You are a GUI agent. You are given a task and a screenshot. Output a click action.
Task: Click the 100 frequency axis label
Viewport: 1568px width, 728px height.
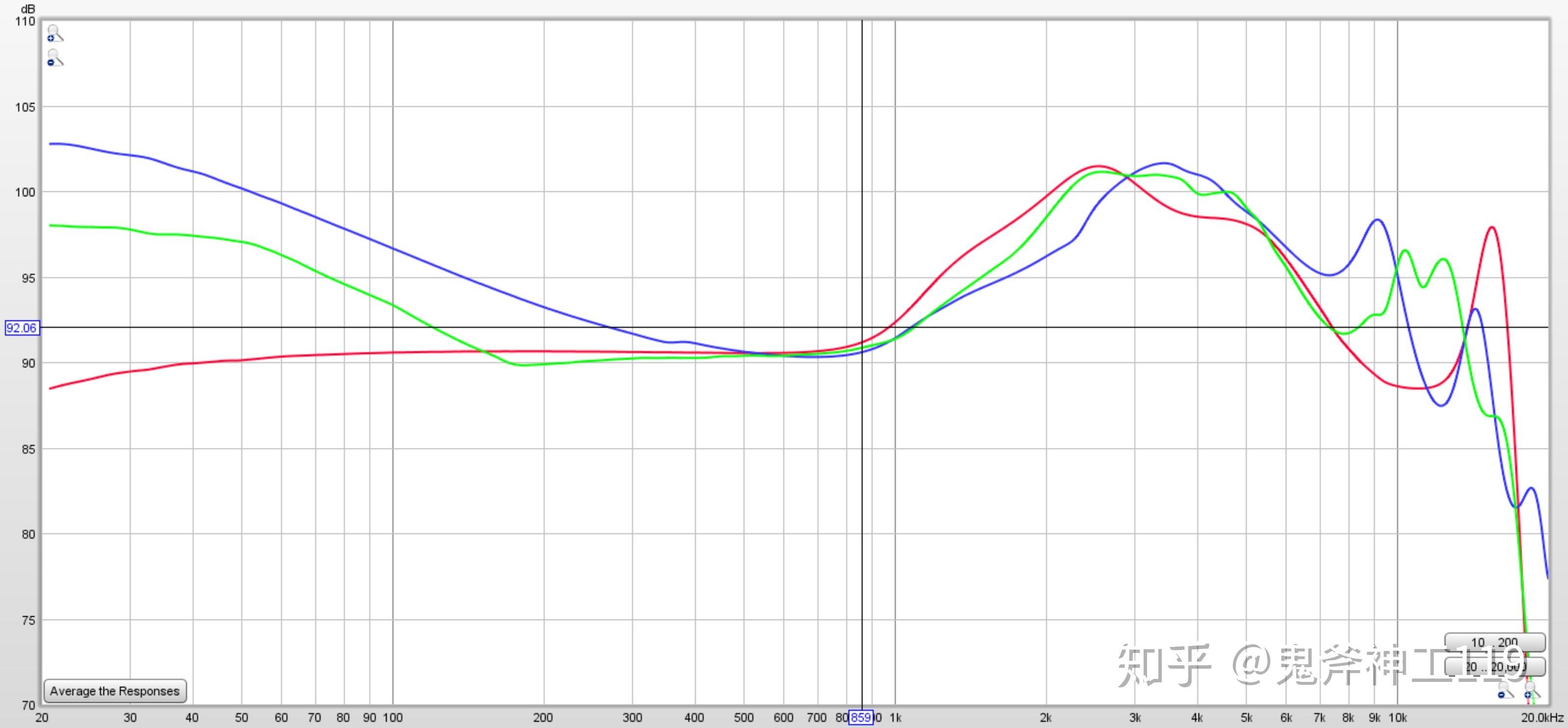392,718
